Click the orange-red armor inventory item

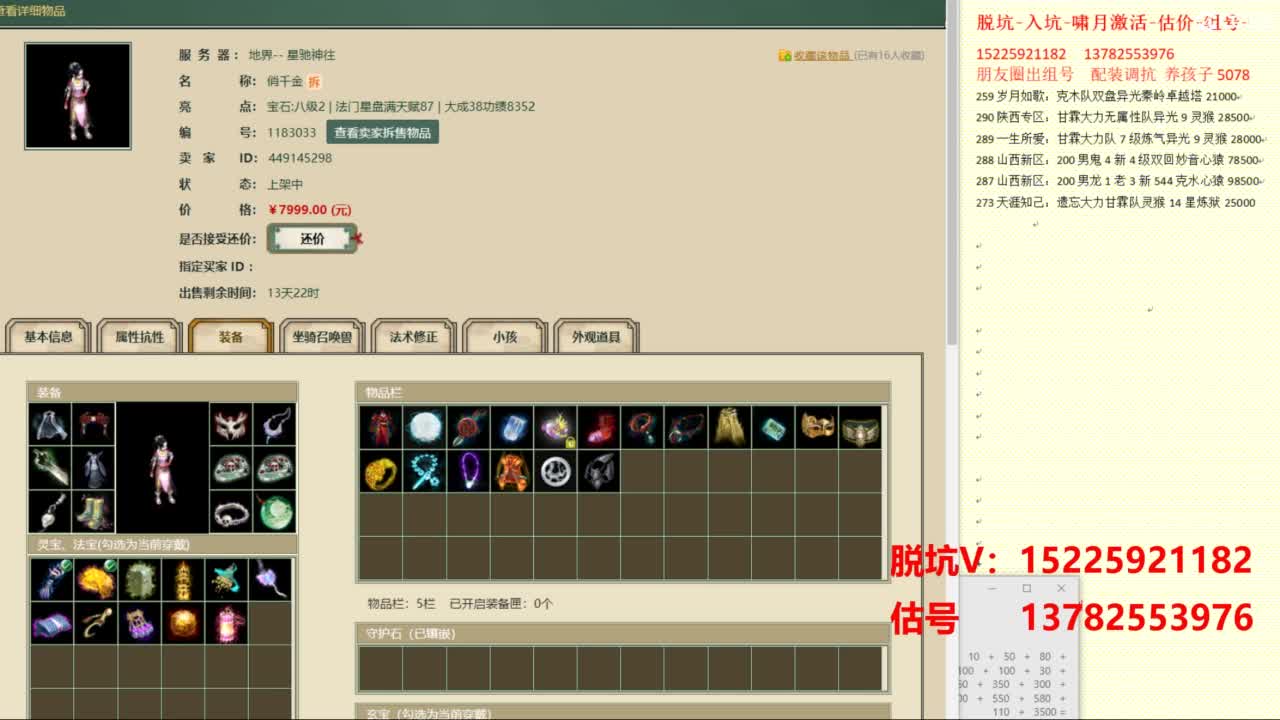(511, 471)
